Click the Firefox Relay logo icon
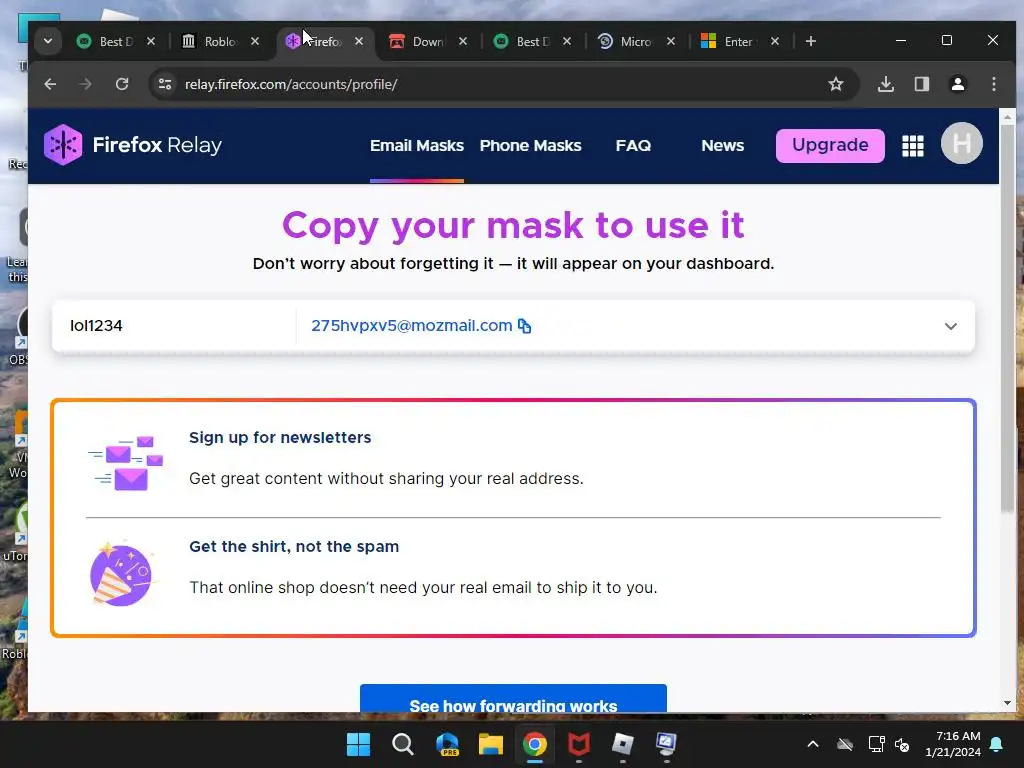The width and height of the screenshot is (1024, 768). coord(63,144)
